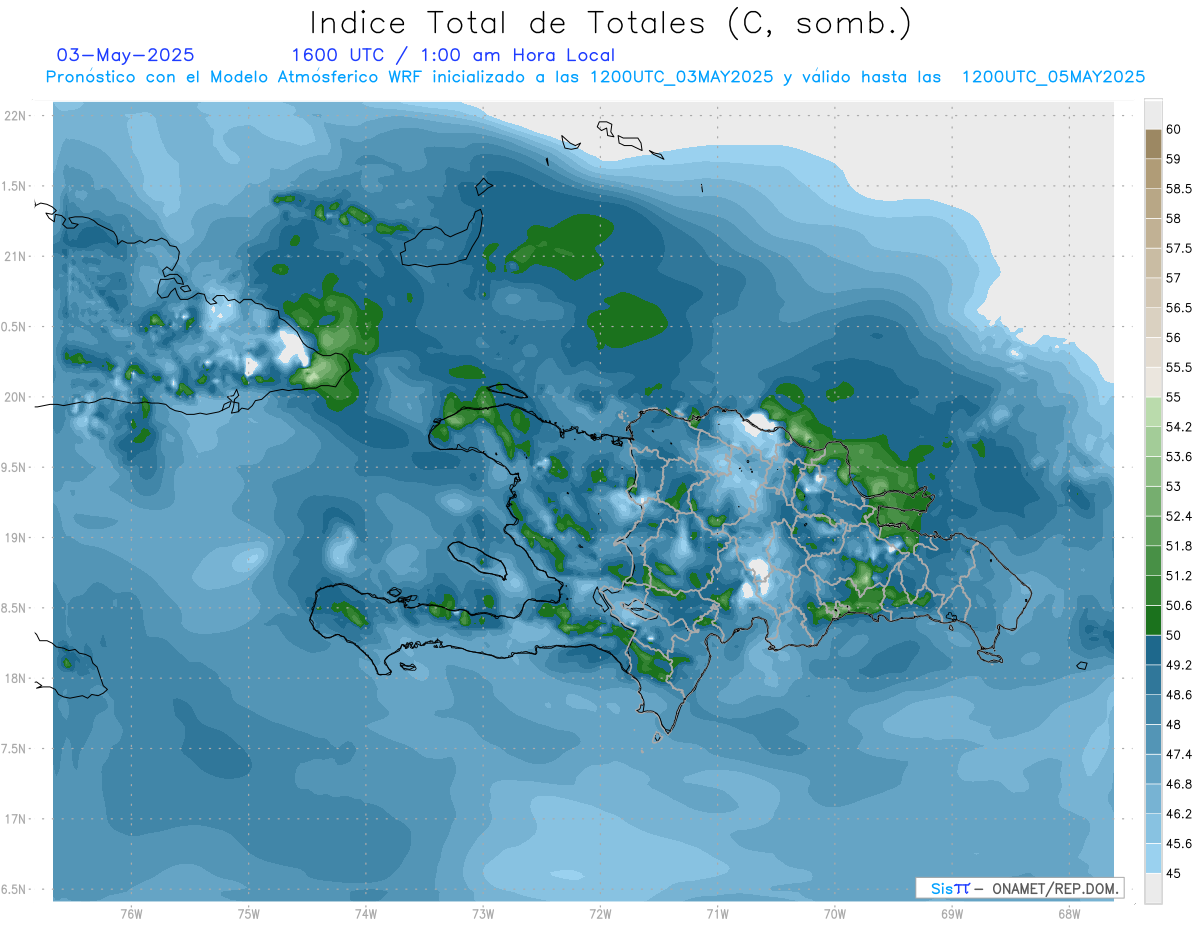
Task: Click the '68W' longitude label
Action: (1069, 913)
